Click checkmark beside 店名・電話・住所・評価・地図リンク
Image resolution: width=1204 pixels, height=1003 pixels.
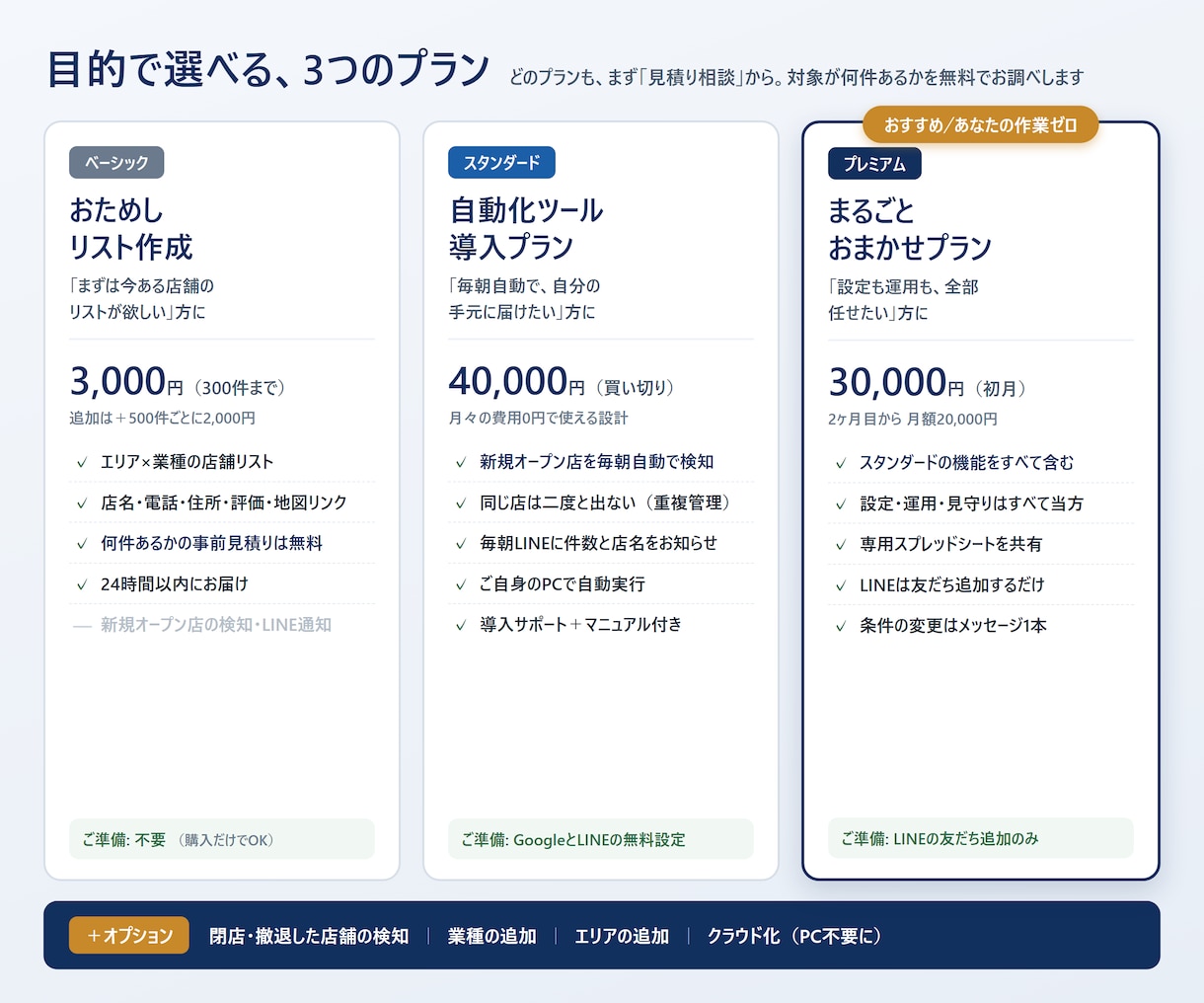pos(82,502)
